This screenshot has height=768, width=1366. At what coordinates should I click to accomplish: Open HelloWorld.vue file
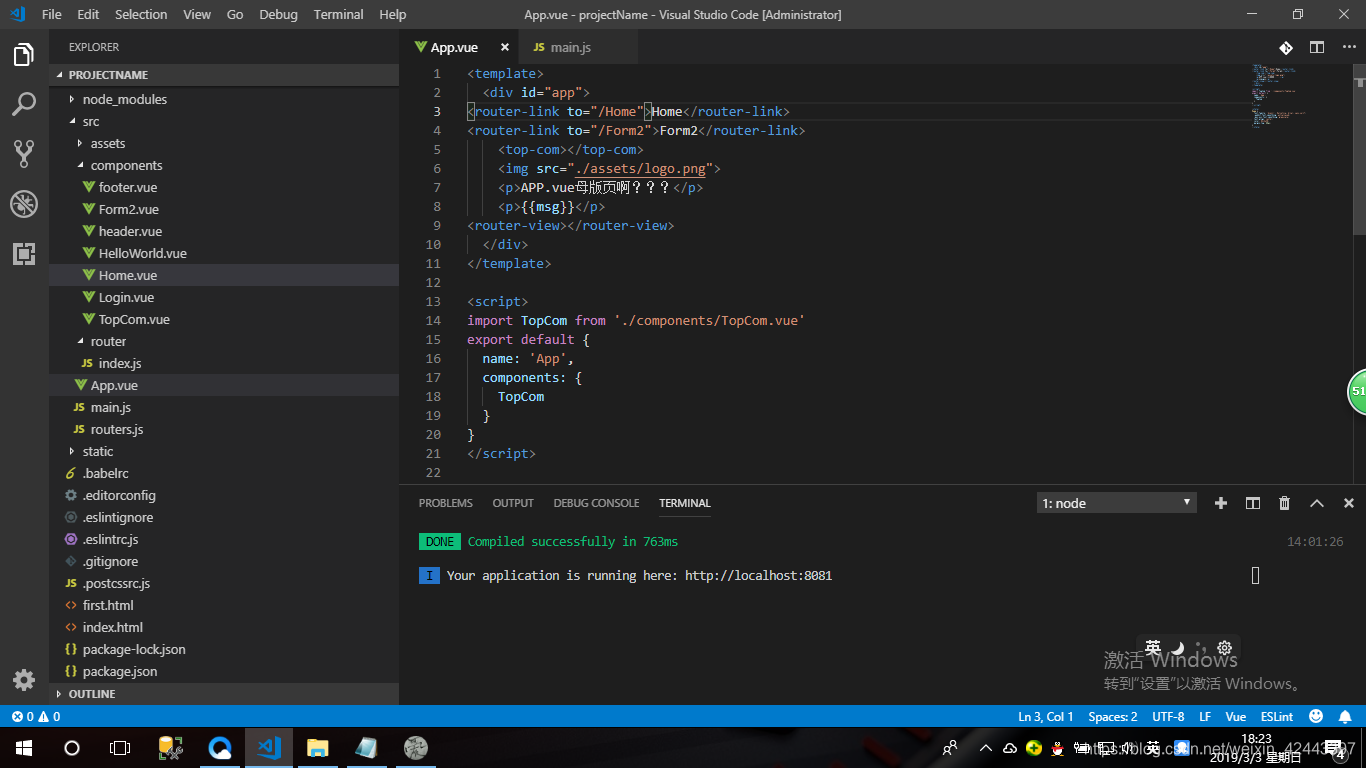pos(224,253)
